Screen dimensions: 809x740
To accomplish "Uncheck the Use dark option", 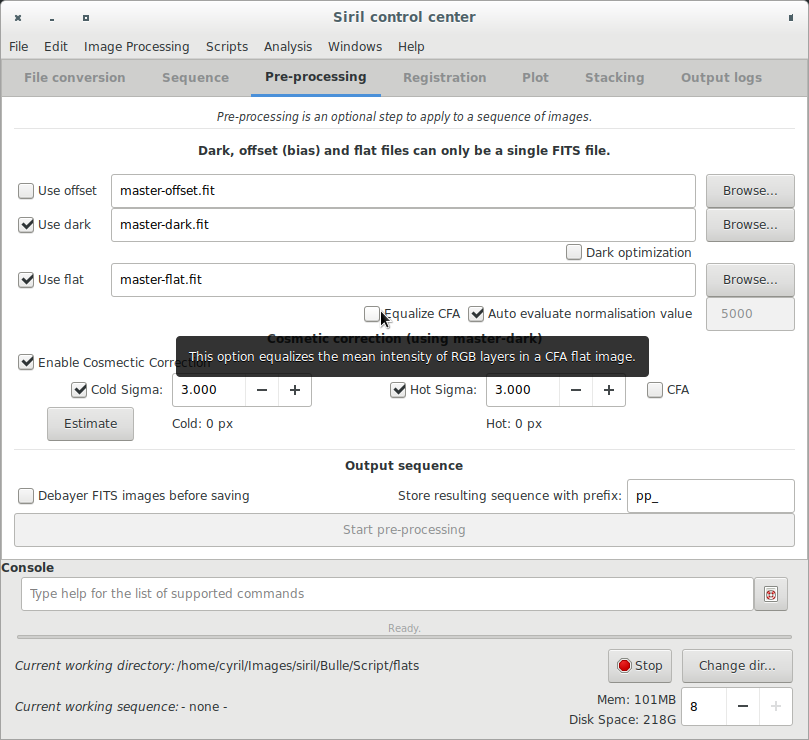I will tap(27, 225).
